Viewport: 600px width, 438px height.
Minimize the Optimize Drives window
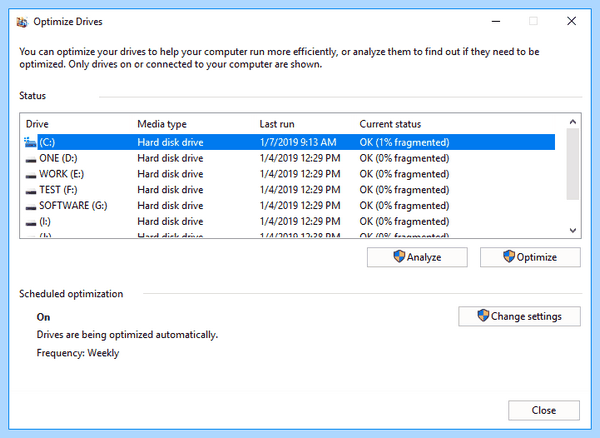pyautogui.click(x=496, y=21)
